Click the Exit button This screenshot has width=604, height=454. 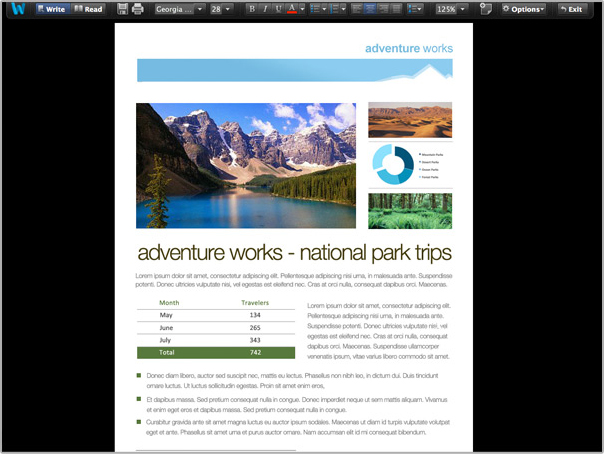click(x=571, y=9)
